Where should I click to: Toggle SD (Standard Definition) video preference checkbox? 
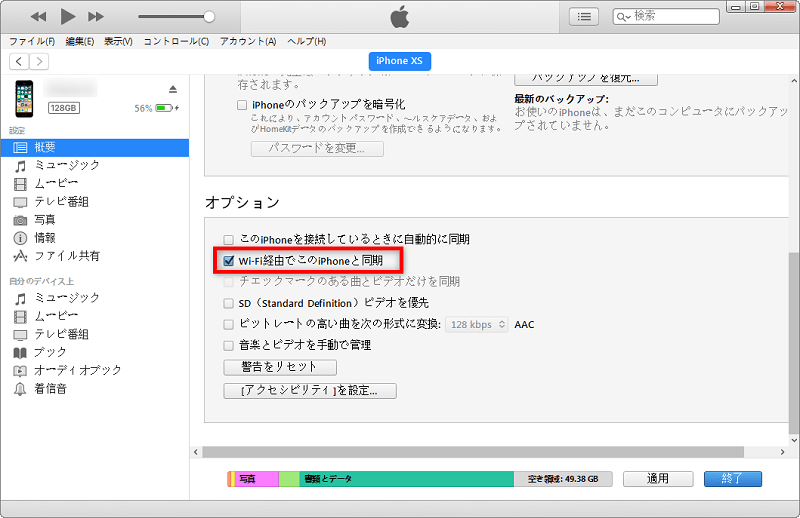tap(229, 304)
